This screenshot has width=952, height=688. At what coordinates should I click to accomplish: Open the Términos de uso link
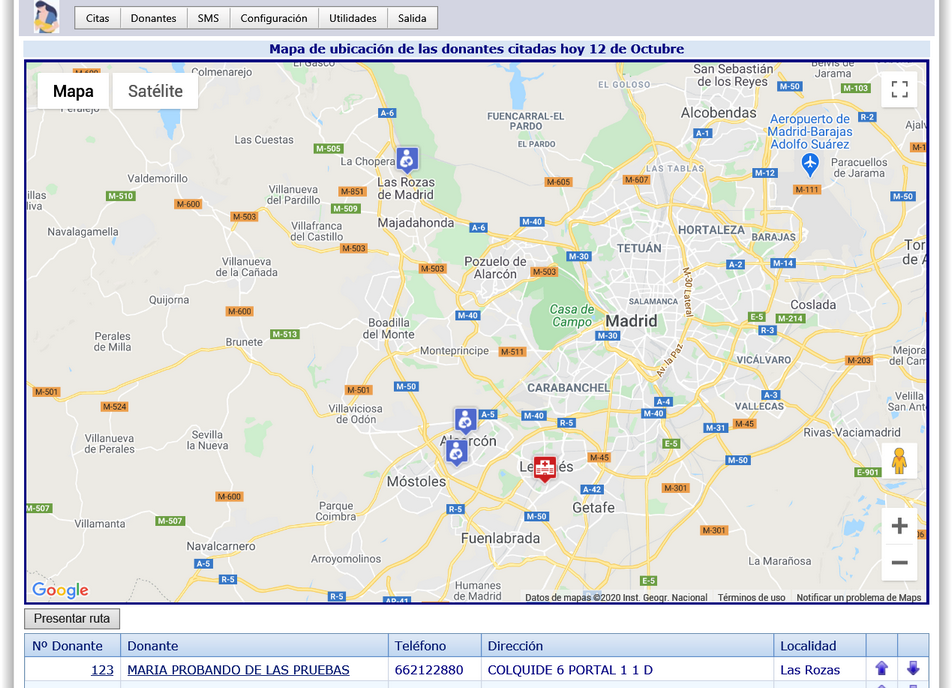(x=752, y=598)
